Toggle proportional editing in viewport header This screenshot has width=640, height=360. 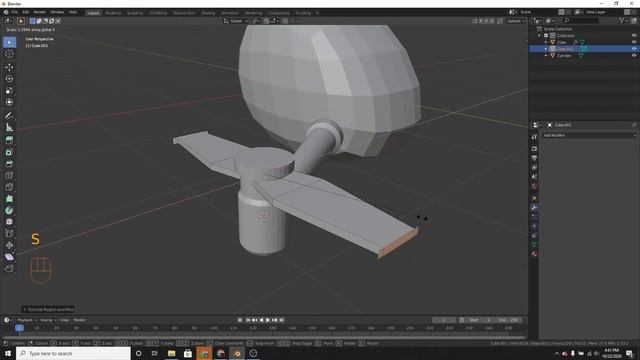285,21
